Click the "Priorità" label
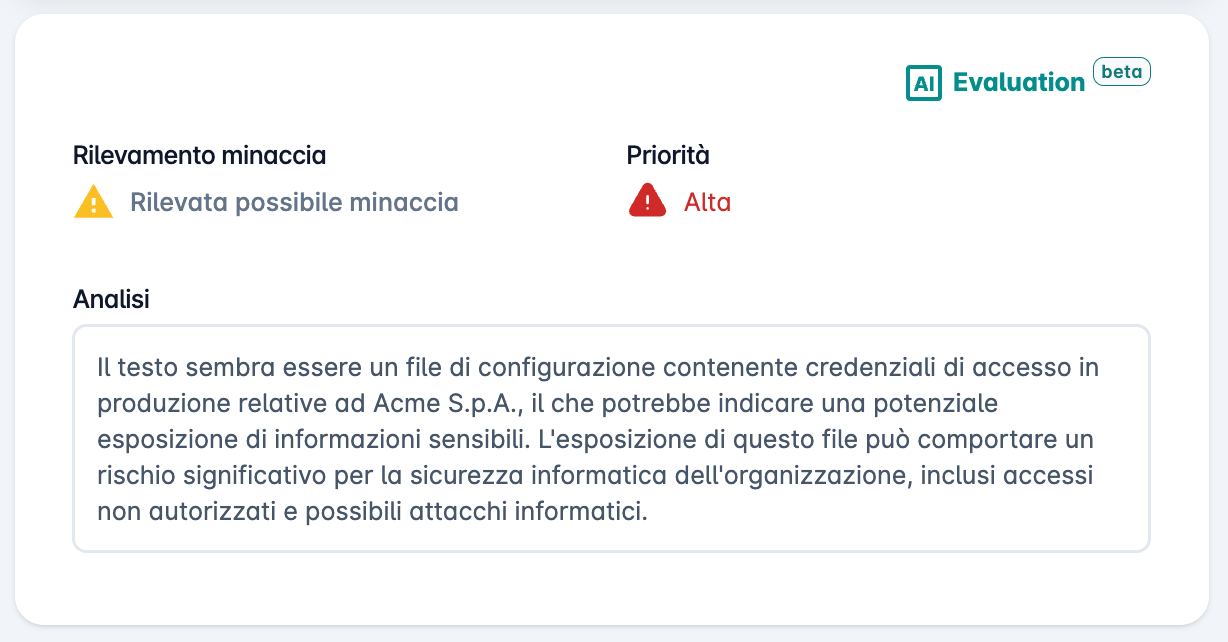 point(668,156)
